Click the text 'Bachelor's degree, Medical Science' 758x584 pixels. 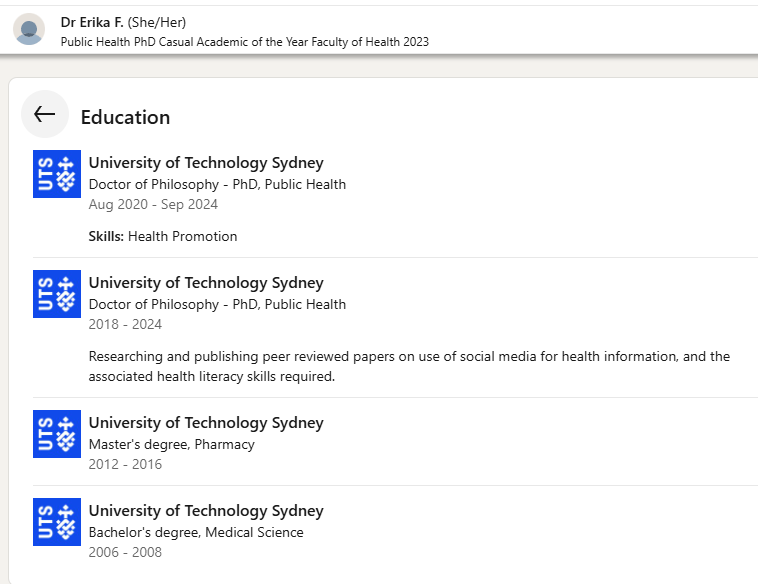coord(196,532)
